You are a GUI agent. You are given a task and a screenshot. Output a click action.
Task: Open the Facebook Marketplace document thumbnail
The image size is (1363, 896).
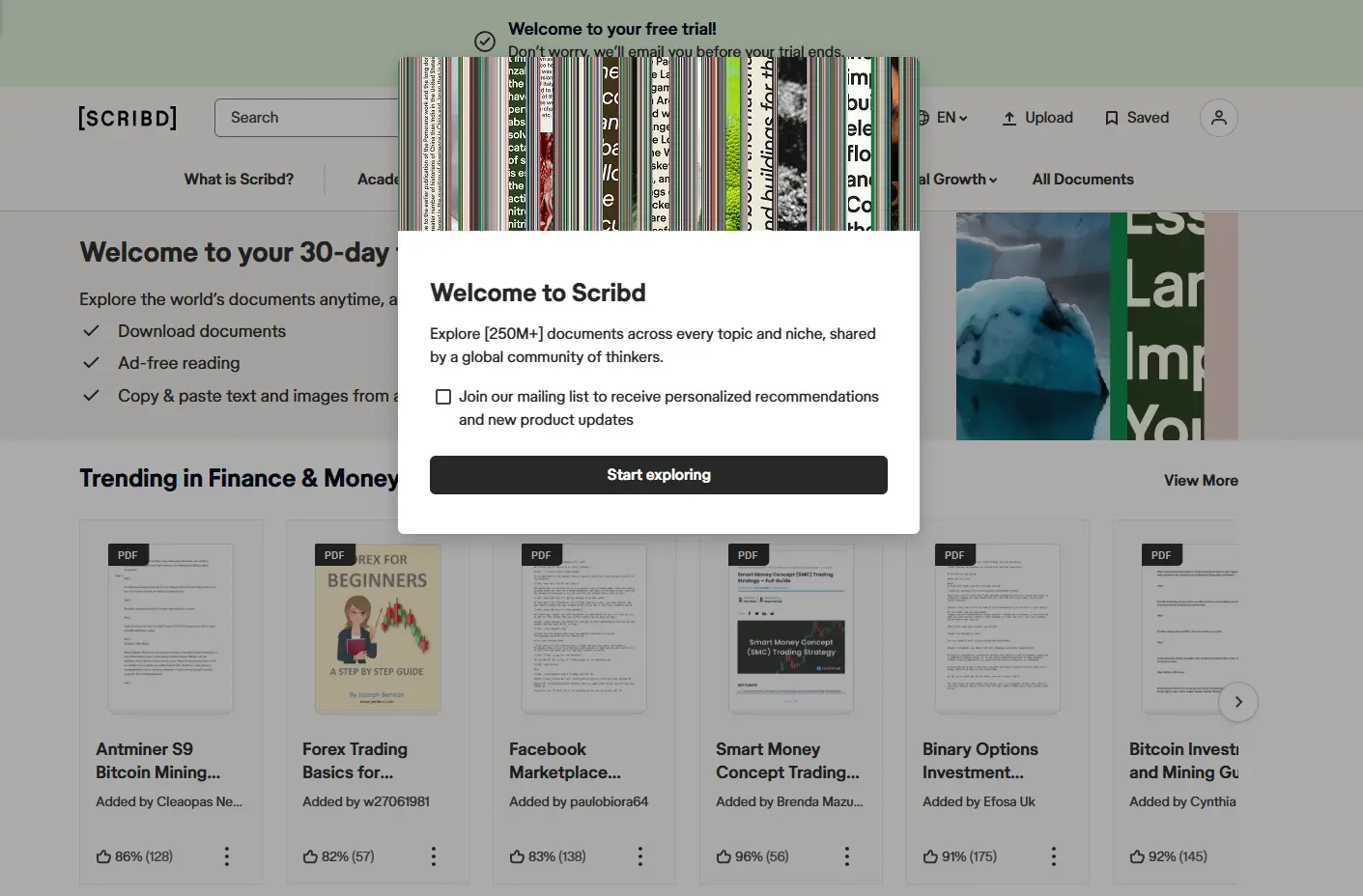[584, 629]
